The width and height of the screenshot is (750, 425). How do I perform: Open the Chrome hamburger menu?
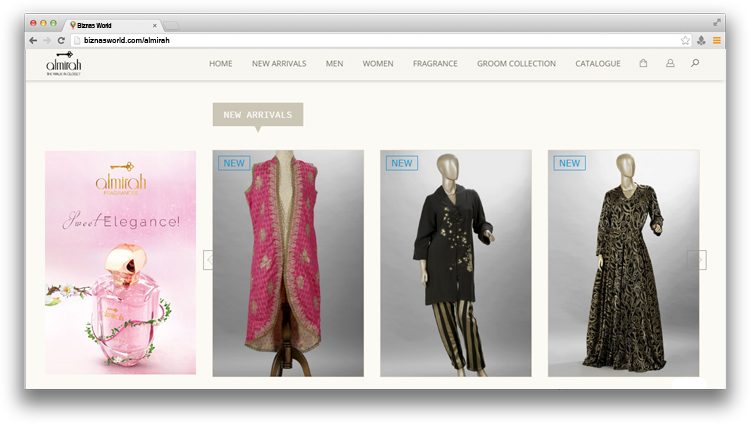click(717, 41)
